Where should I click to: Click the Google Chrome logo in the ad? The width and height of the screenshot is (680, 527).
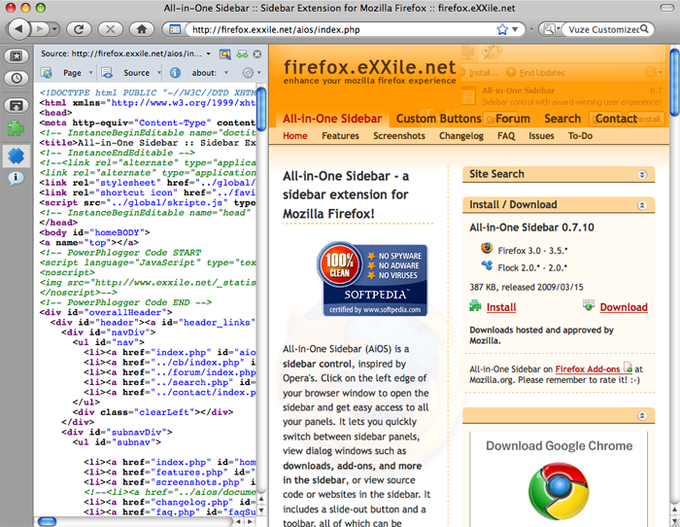tap(559, 491)
